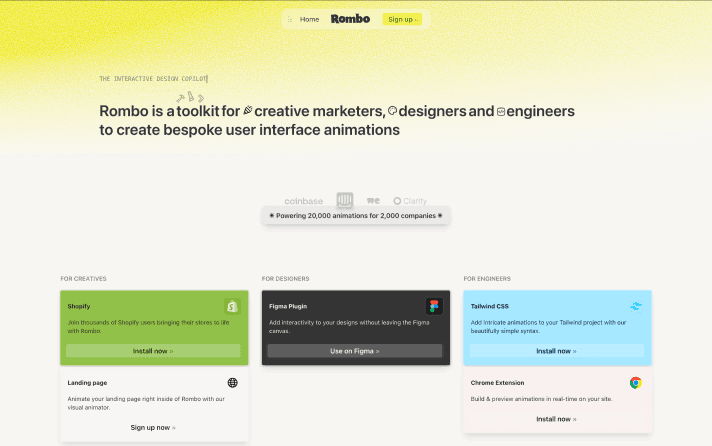The width and height of the screenshot is (712, 446).
Task: Click the Intercom logo icon
Action: tap(345, 199)
